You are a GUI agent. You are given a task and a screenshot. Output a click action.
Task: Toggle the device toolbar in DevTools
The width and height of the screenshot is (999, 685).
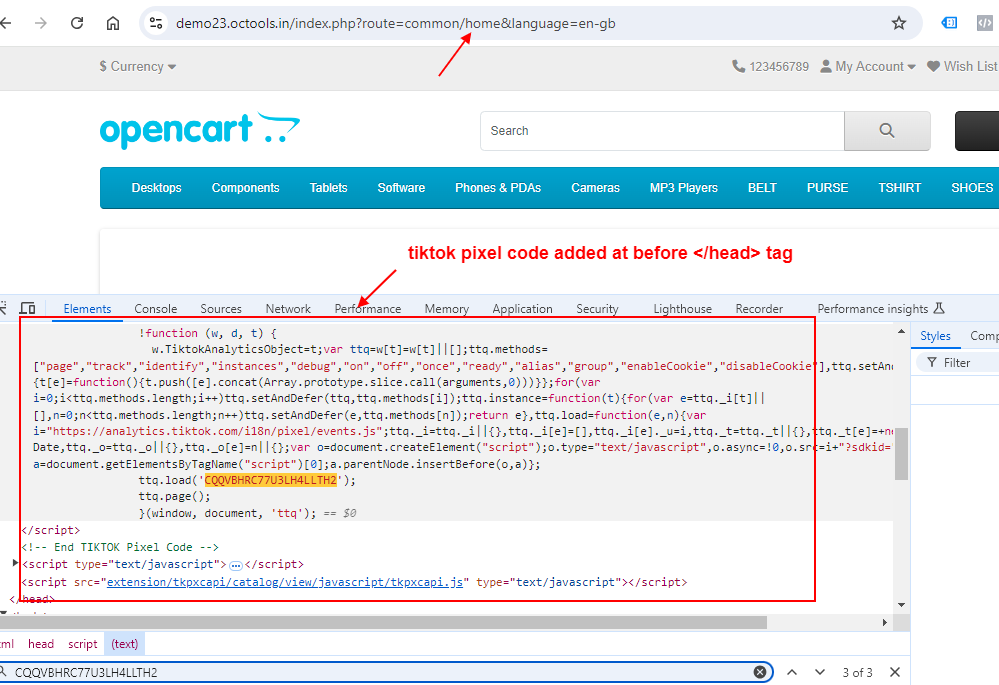coord(27,308)
